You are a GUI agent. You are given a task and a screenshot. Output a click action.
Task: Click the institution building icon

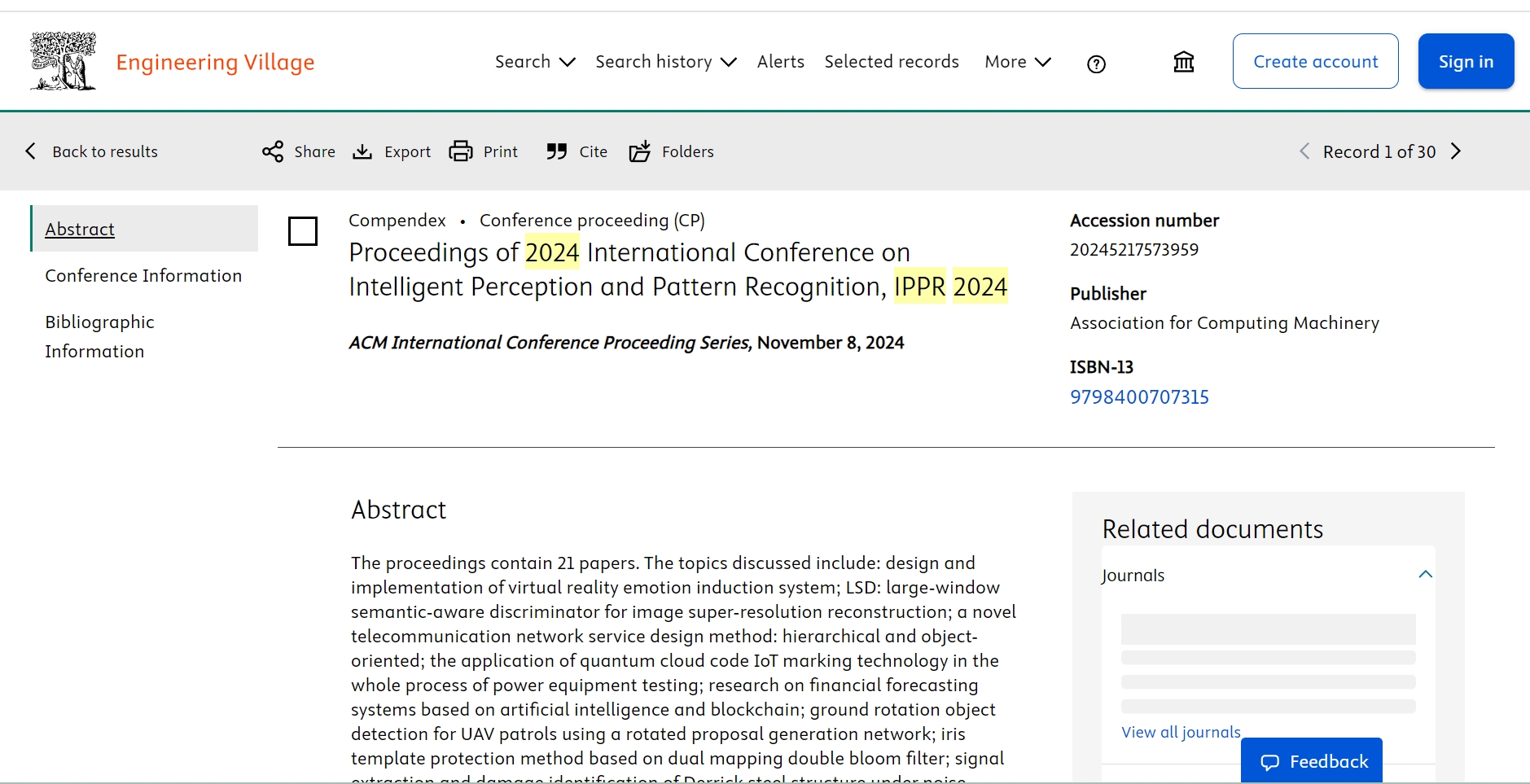[1183, 62]
